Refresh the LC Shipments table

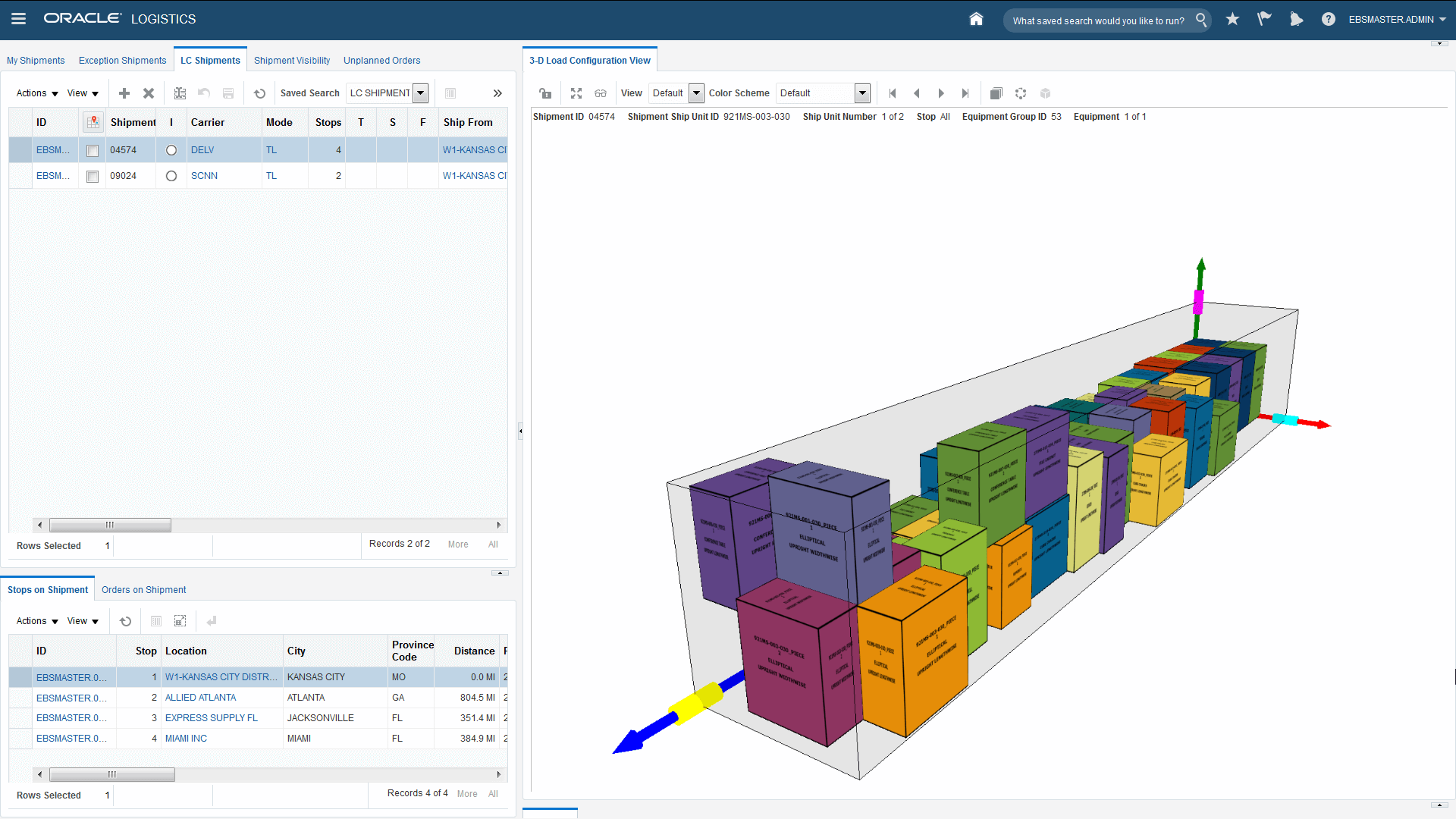pos(259,93)
